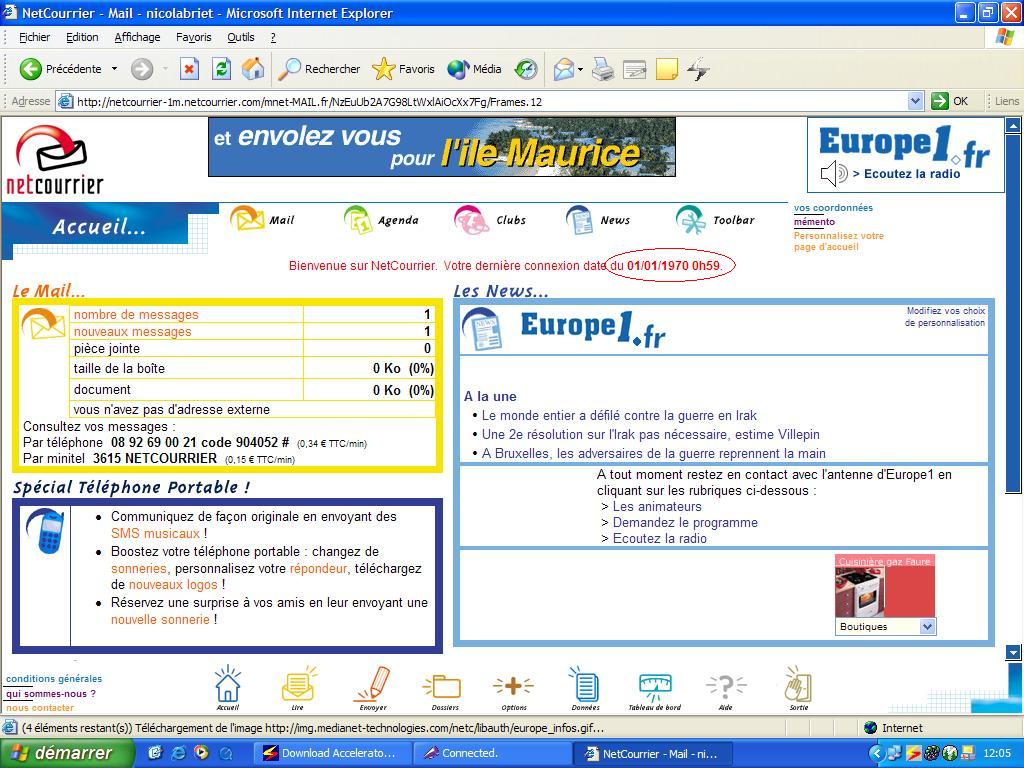The height and width of the screenshot is (768, 1024).
Task: Open the Fichier menu
Action: pos(34,37)
